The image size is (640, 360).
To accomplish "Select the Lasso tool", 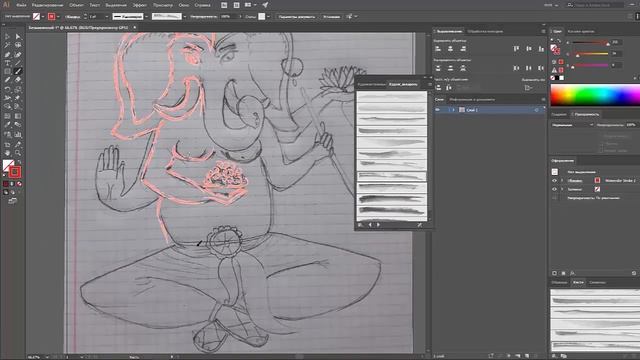I will click(18, 45).
